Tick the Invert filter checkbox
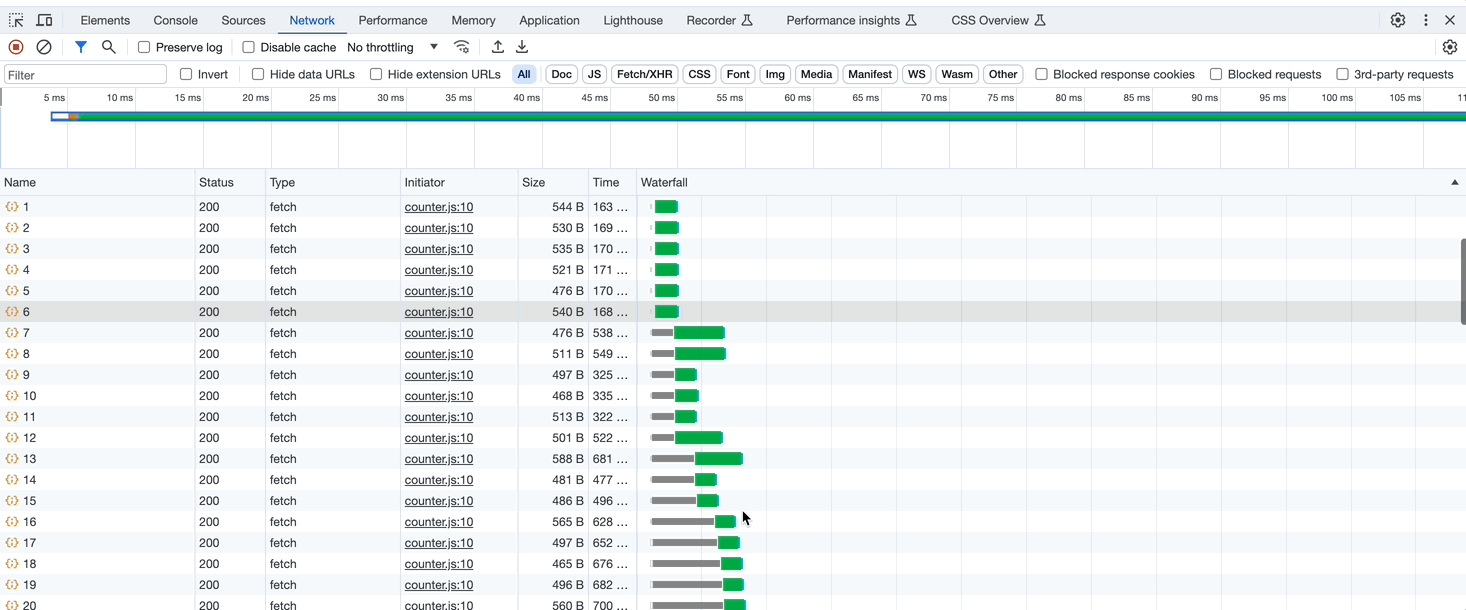Image resolution: width=1466 pixels, height=610 pixels. point(186,74)
